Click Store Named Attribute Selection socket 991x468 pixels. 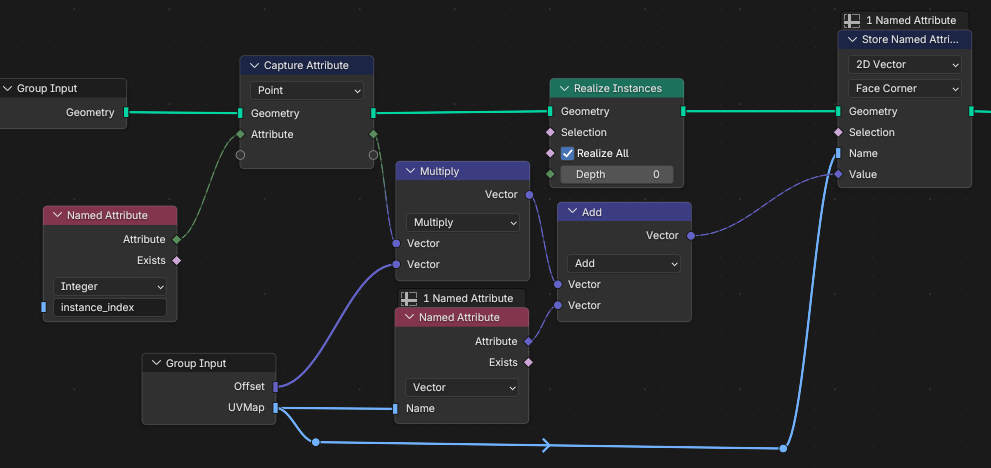838,132
